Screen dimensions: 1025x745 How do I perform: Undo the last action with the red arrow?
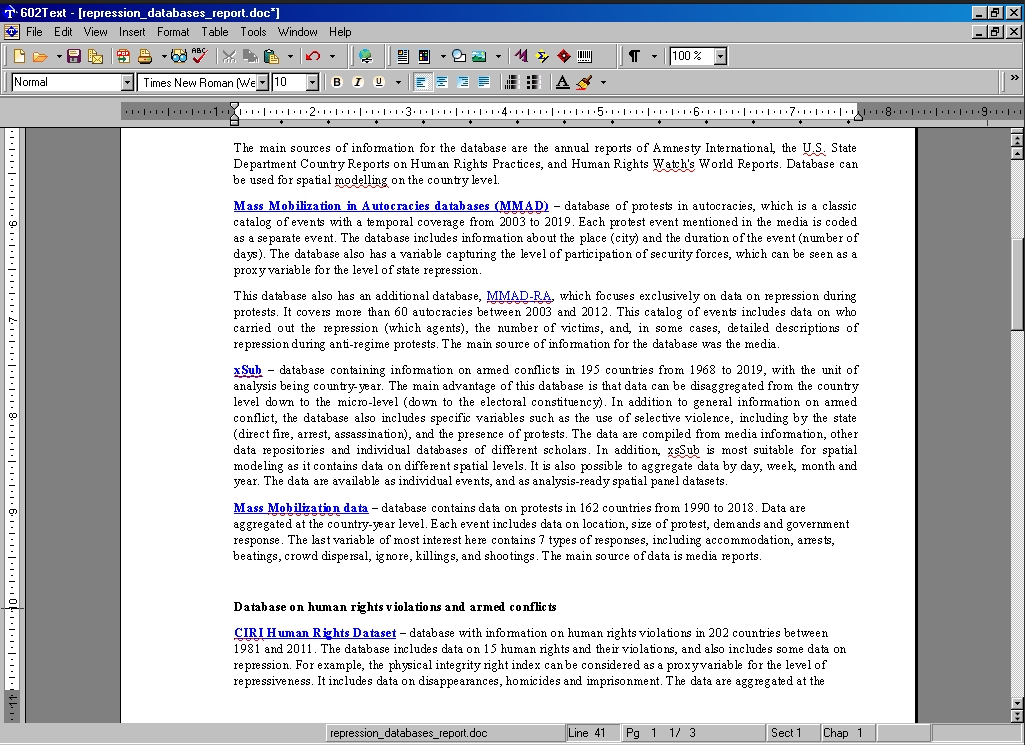tap(313, 56)
